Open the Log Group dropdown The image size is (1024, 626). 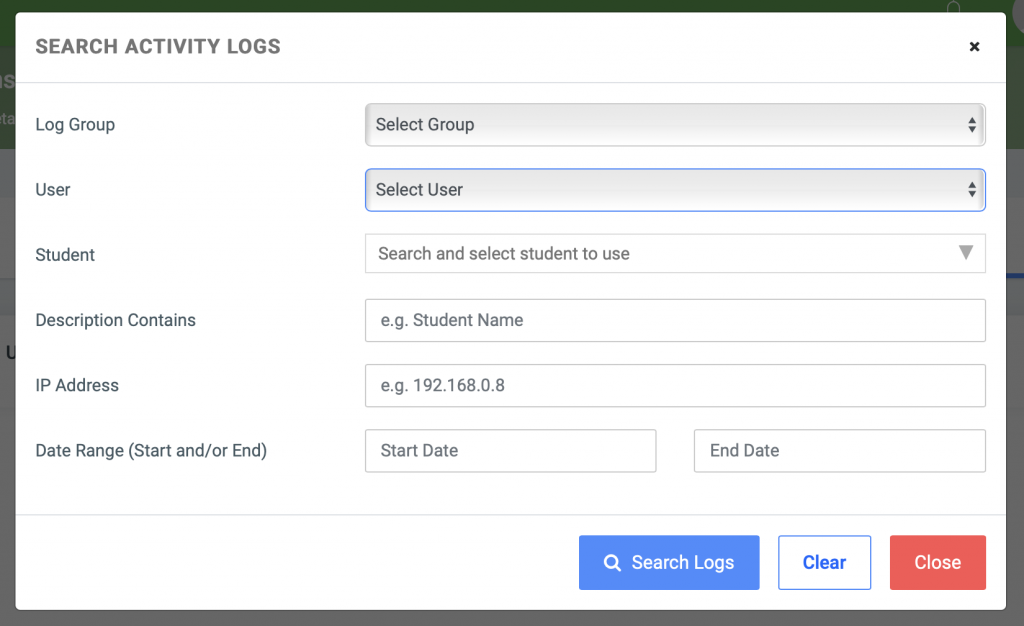[675, 124]
